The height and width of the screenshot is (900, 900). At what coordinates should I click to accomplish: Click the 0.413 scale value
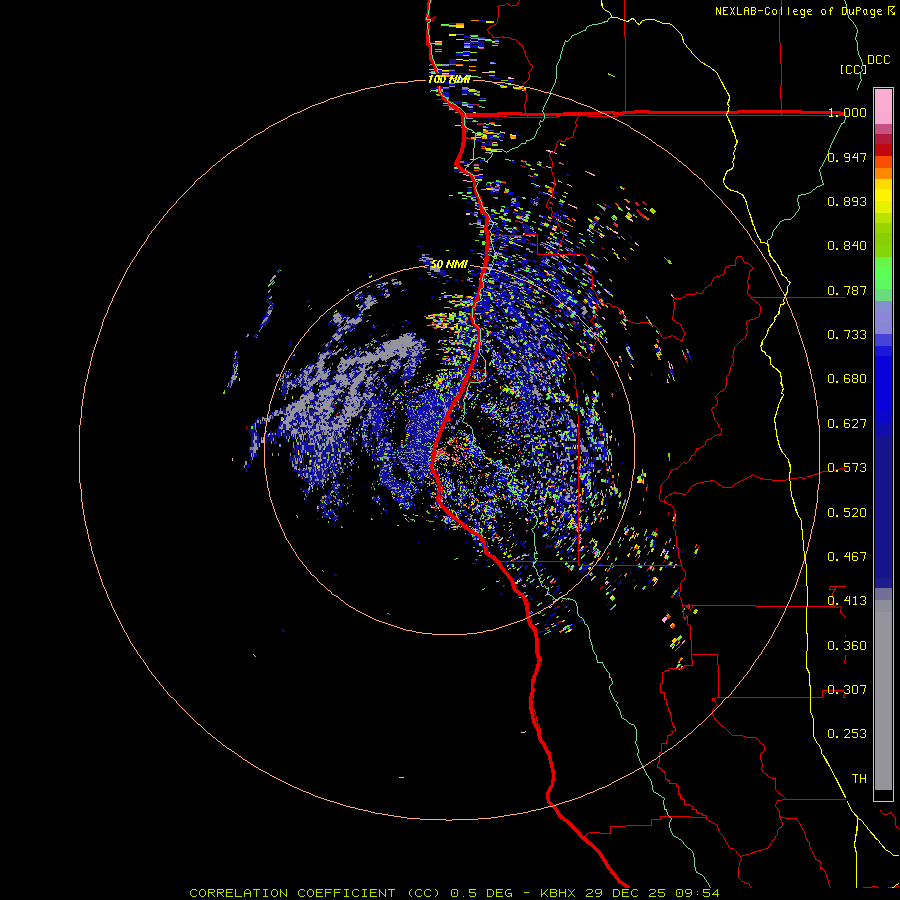[x=847, y=601]
